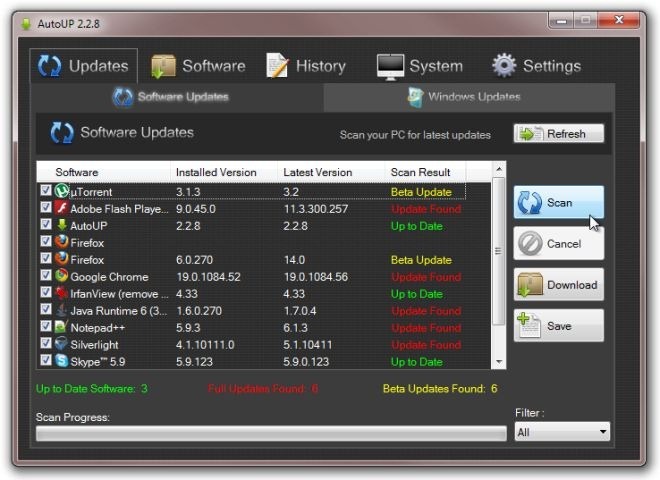660x480 pixels.
Task: Switch to the Windows Updates sub-tab
Action: [469, 97]
